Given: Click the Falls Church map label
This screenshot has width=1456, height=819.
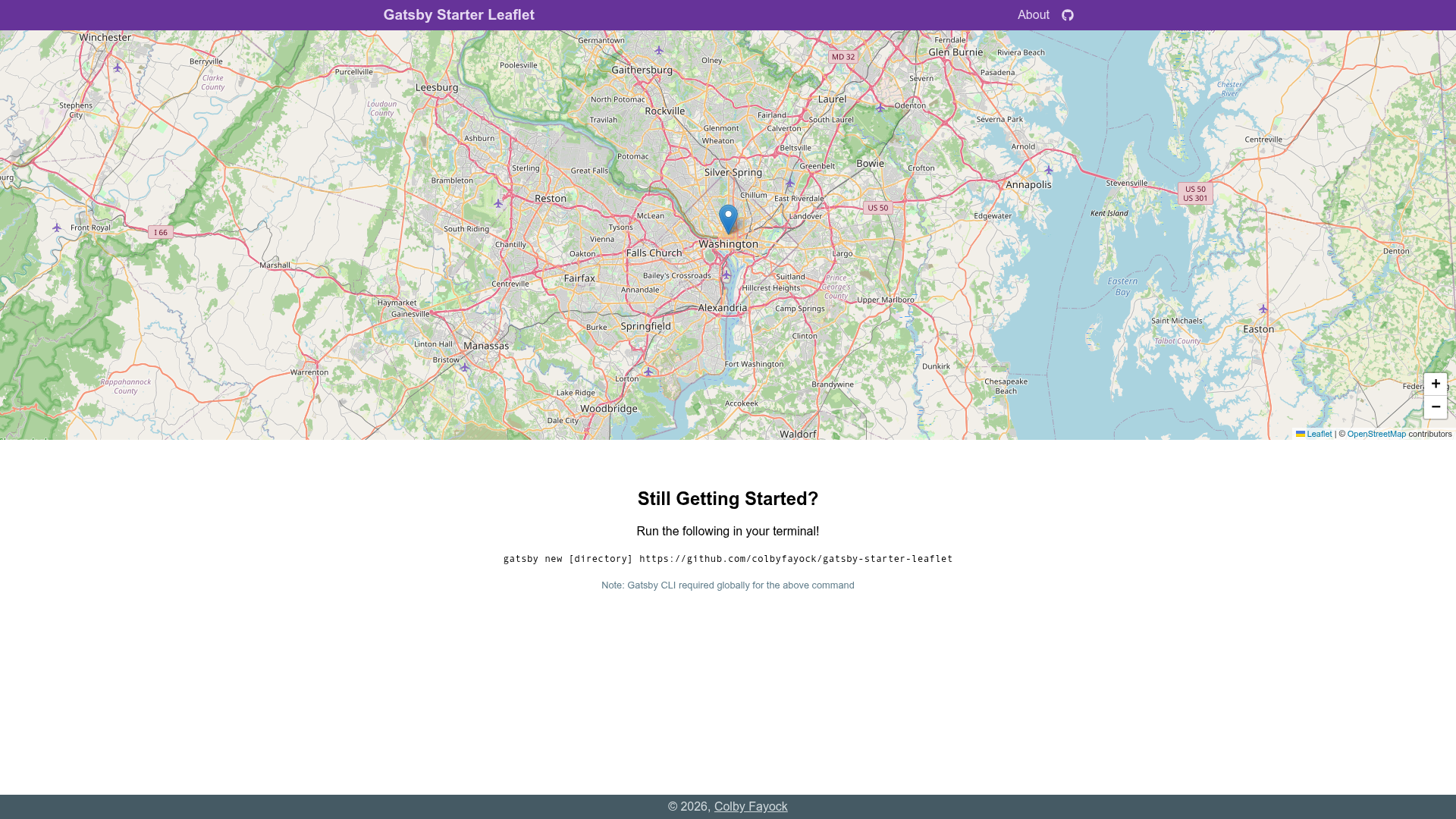Looking at the screenshot, I should pyautogui.click(x=654, y=253).
